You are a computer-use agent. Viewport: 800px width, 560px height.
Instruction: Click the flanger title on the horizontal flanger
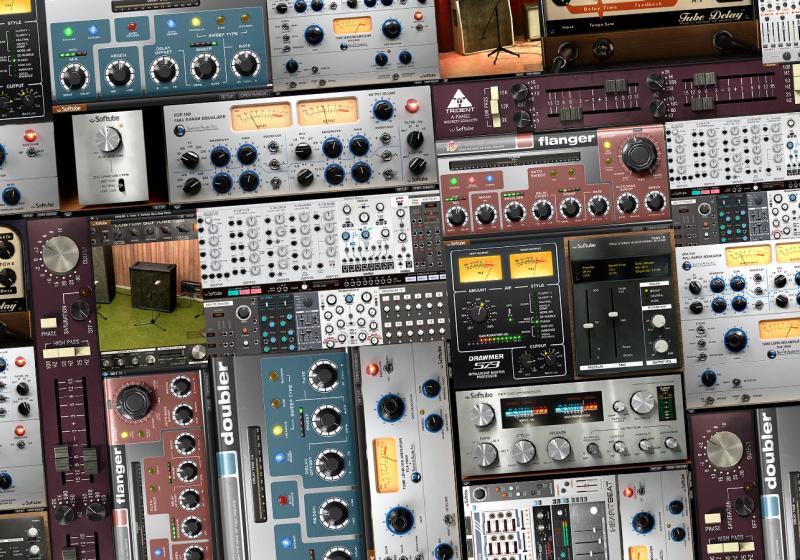[x=566, y=140]
